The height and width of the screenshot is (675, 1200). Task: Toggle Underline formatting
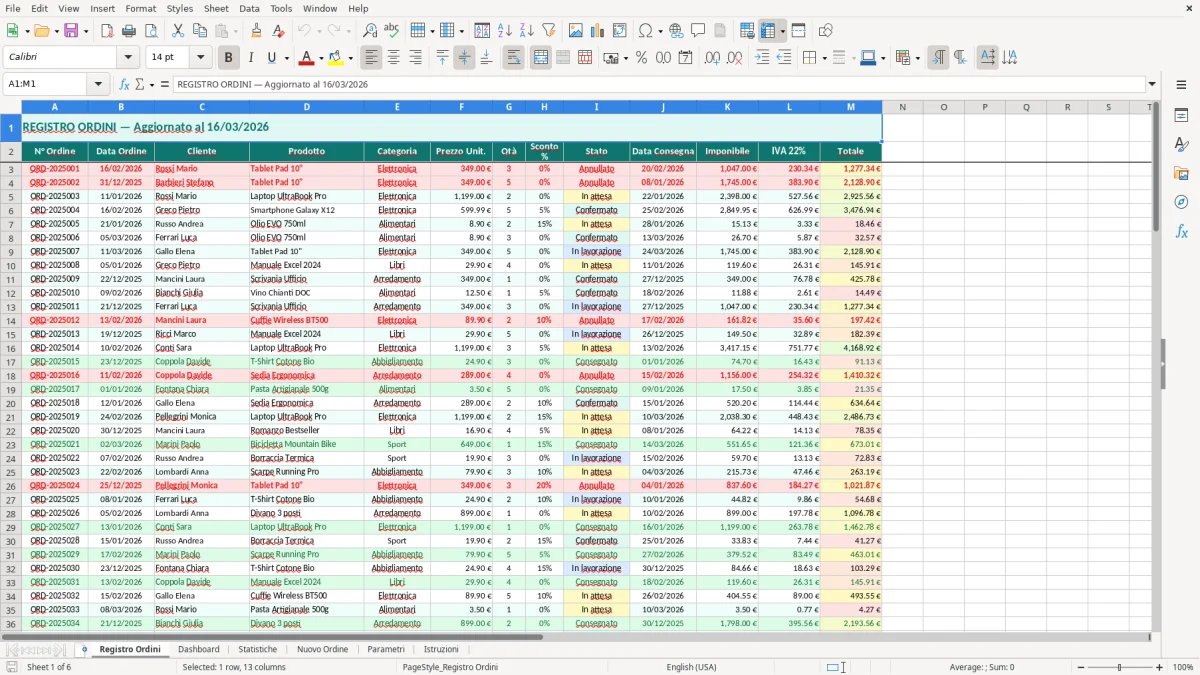272,58
